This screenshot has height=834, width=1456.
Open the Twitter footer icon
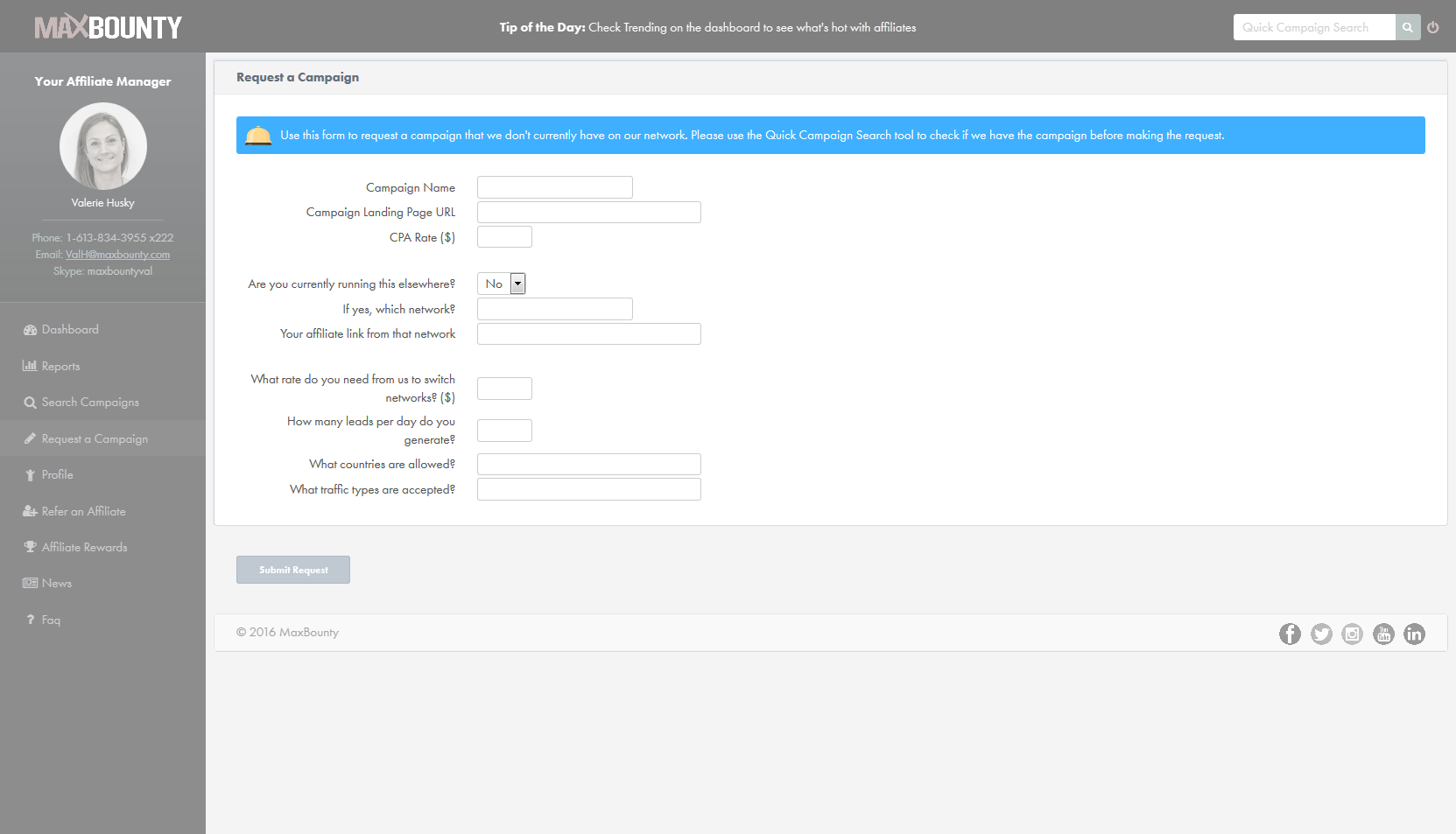point(1321,634)
